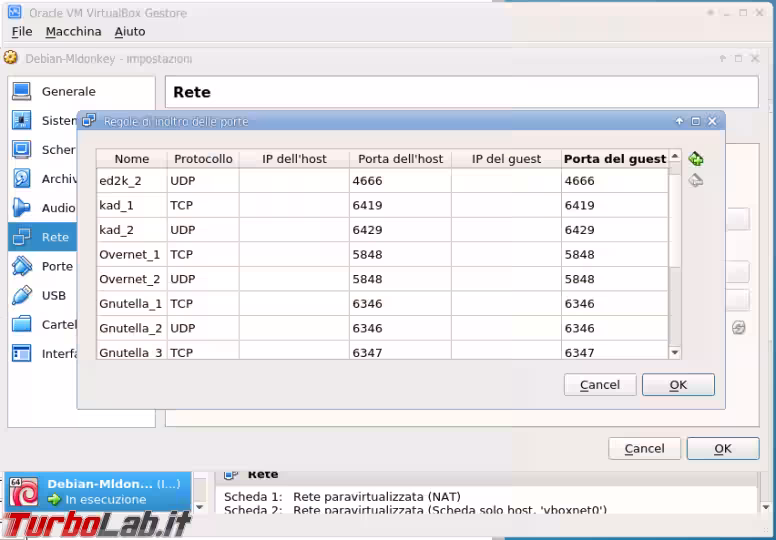Sort rules by Porta del guest header
This screenshot has width=776, height=540.
614,159
